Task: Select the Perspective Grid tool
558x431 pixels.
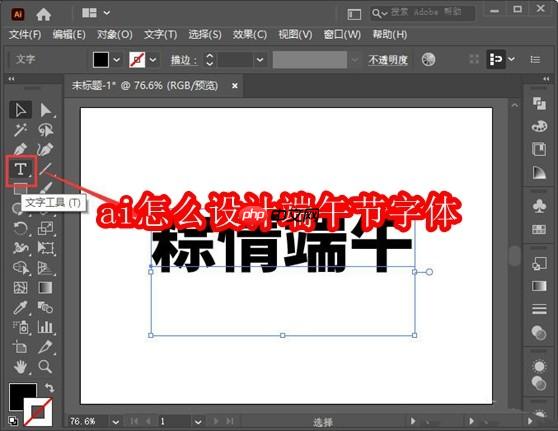Action: [x=46, y=268]
